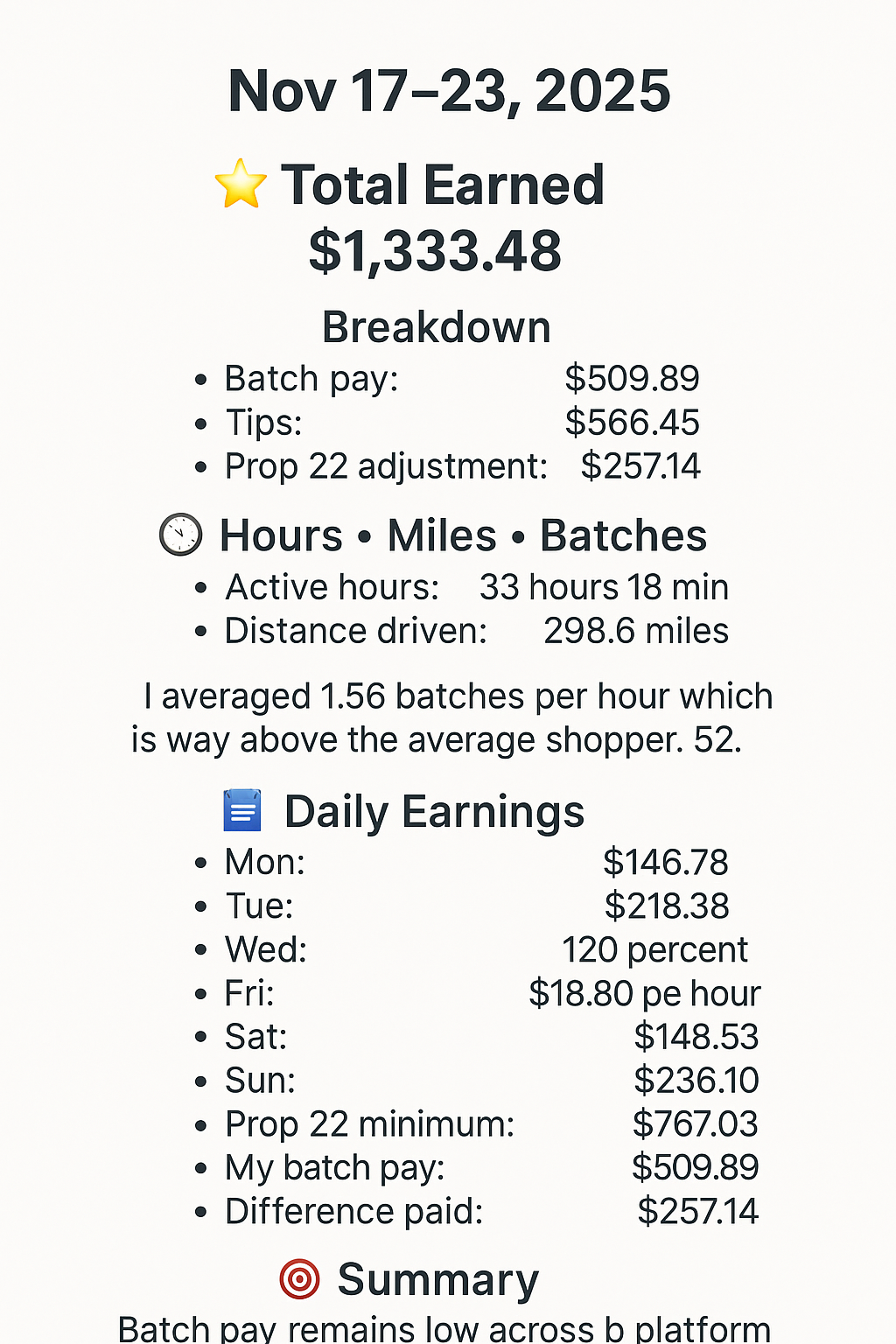Viewport: 896px width, 1344px height.
Task: Select Monday's $146.78 earnings
Action: [x=665, y=863]
